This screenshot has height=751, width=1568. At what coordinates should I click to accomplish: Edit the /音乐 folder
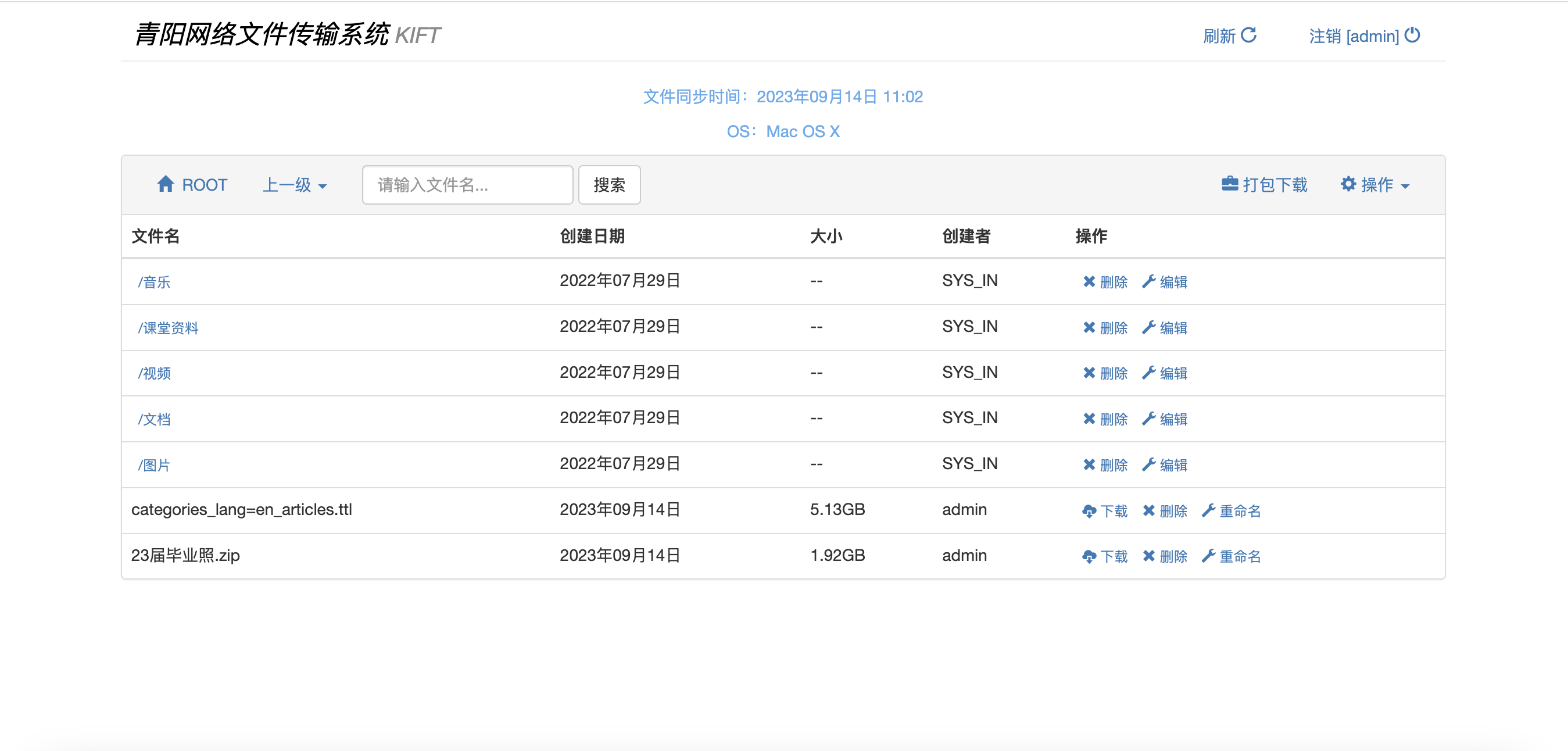(x=1165, y=282)
